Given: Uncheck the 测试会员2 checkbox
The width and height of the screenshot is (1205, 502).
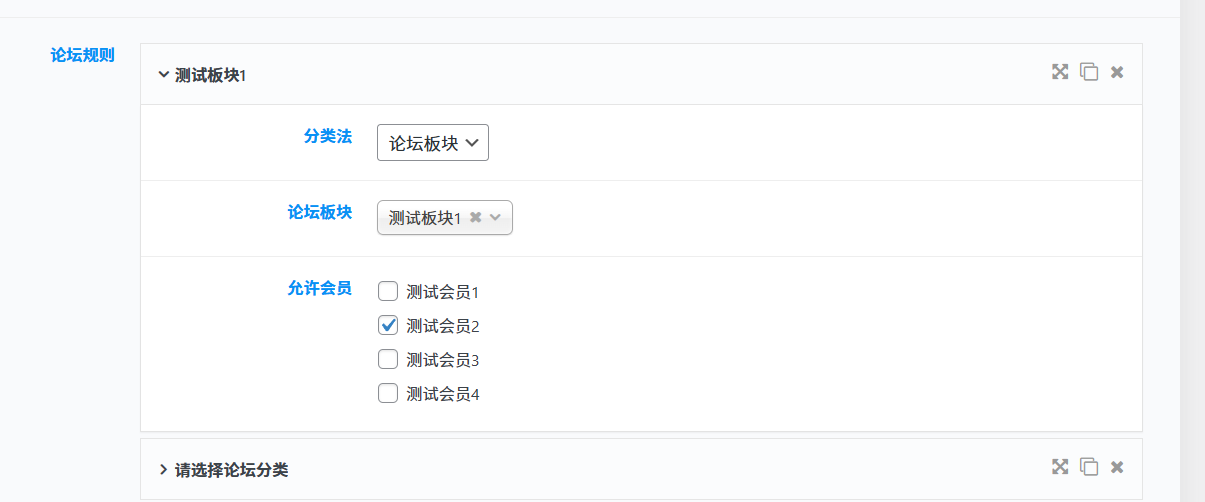Looking at the screenshot, I should [388, 325].
